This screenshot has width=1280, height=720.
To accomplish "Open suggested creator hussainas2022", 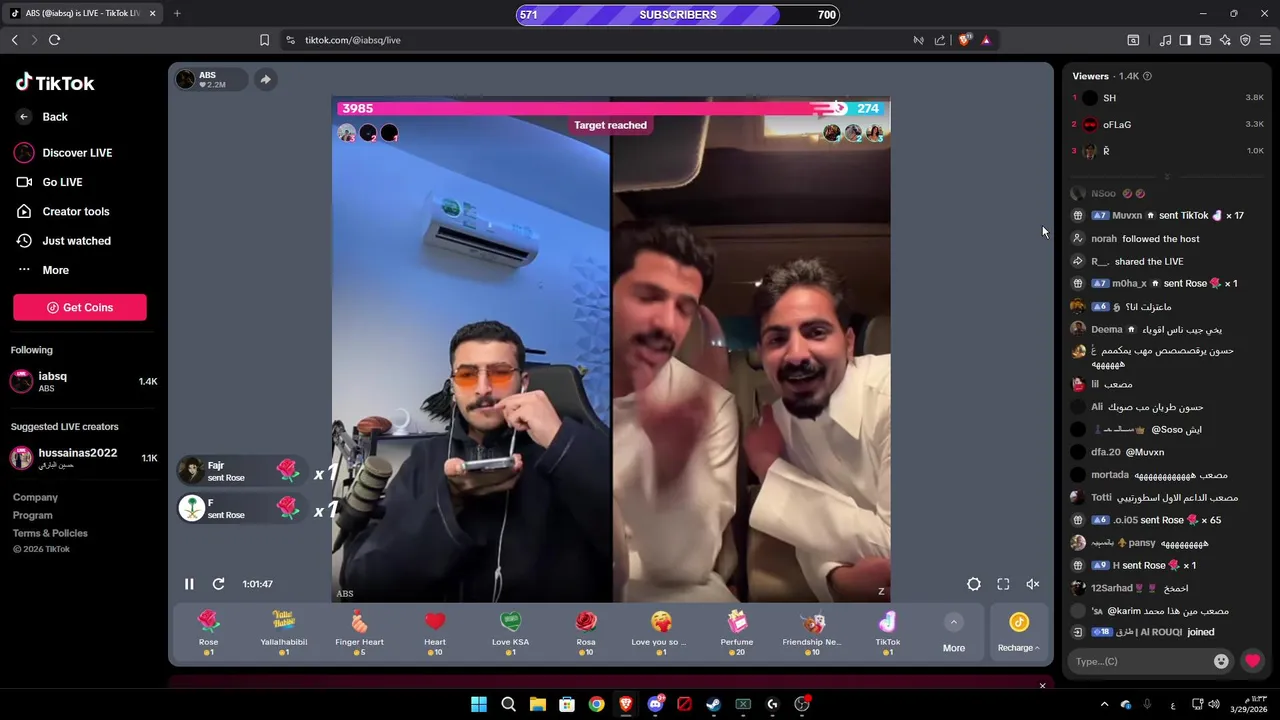I will point(84,458).
